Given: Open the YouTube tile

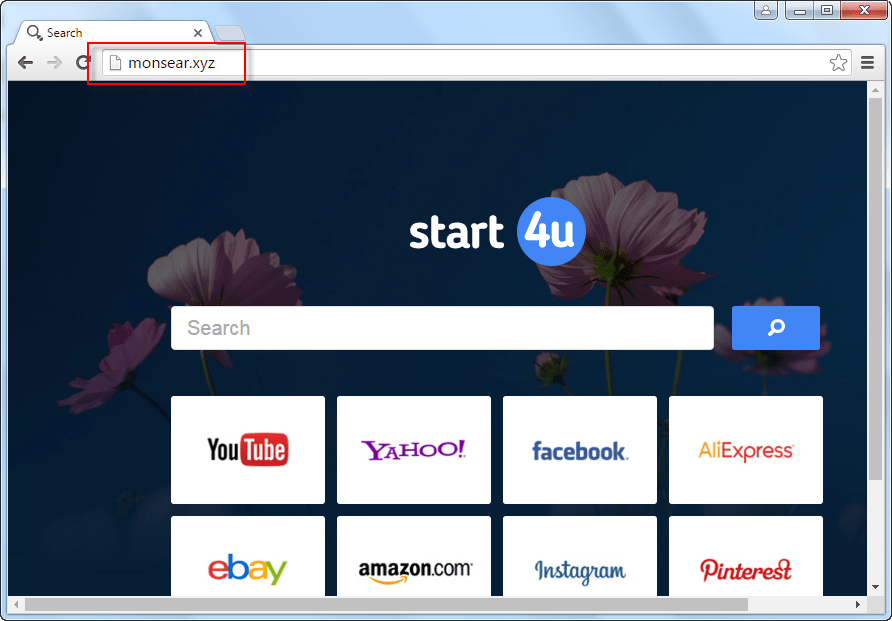Looking at the screenshot, I should (248, 450).
